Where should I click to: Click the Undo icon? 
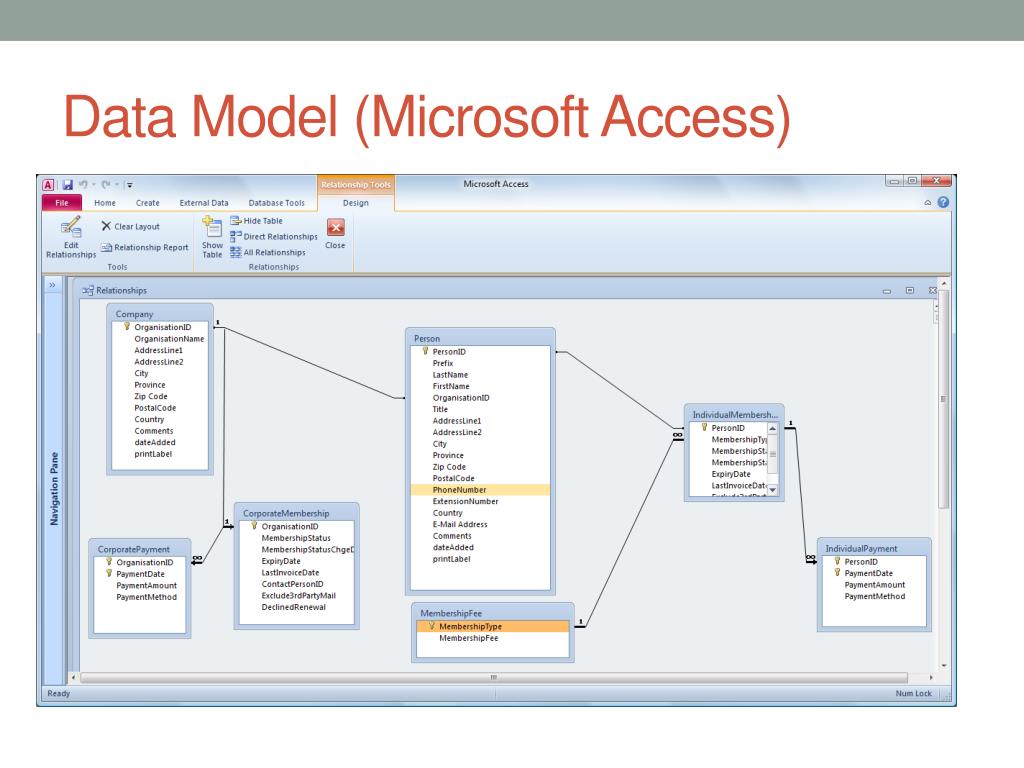pyautogui.click(x=84, y=185)
